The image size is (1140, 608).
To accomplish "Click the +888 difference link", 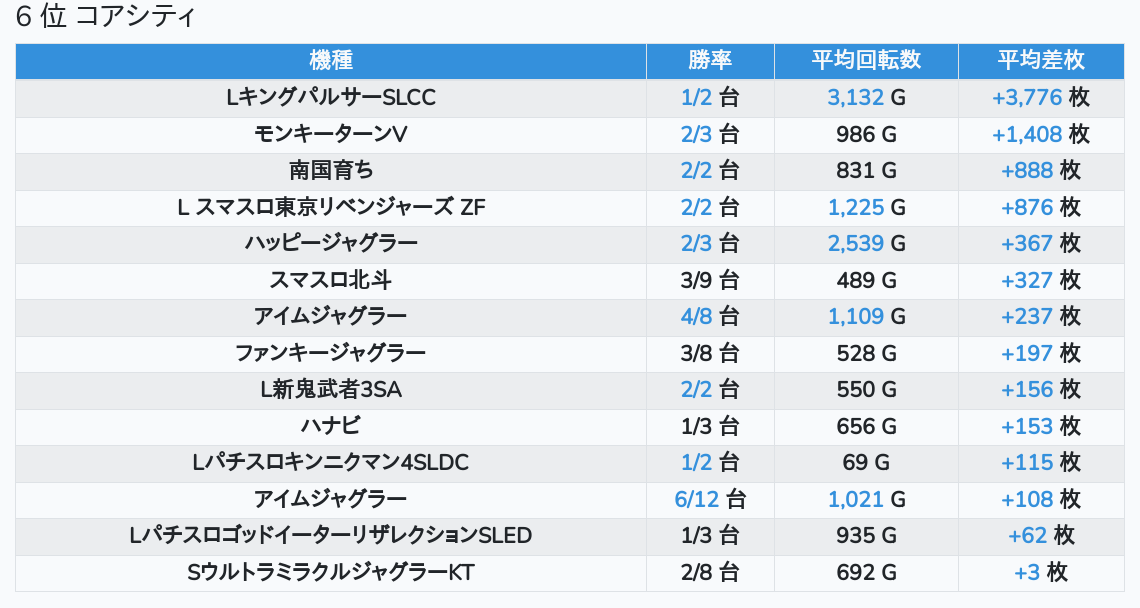I will pyautogui.click(x=1027, y=171).
